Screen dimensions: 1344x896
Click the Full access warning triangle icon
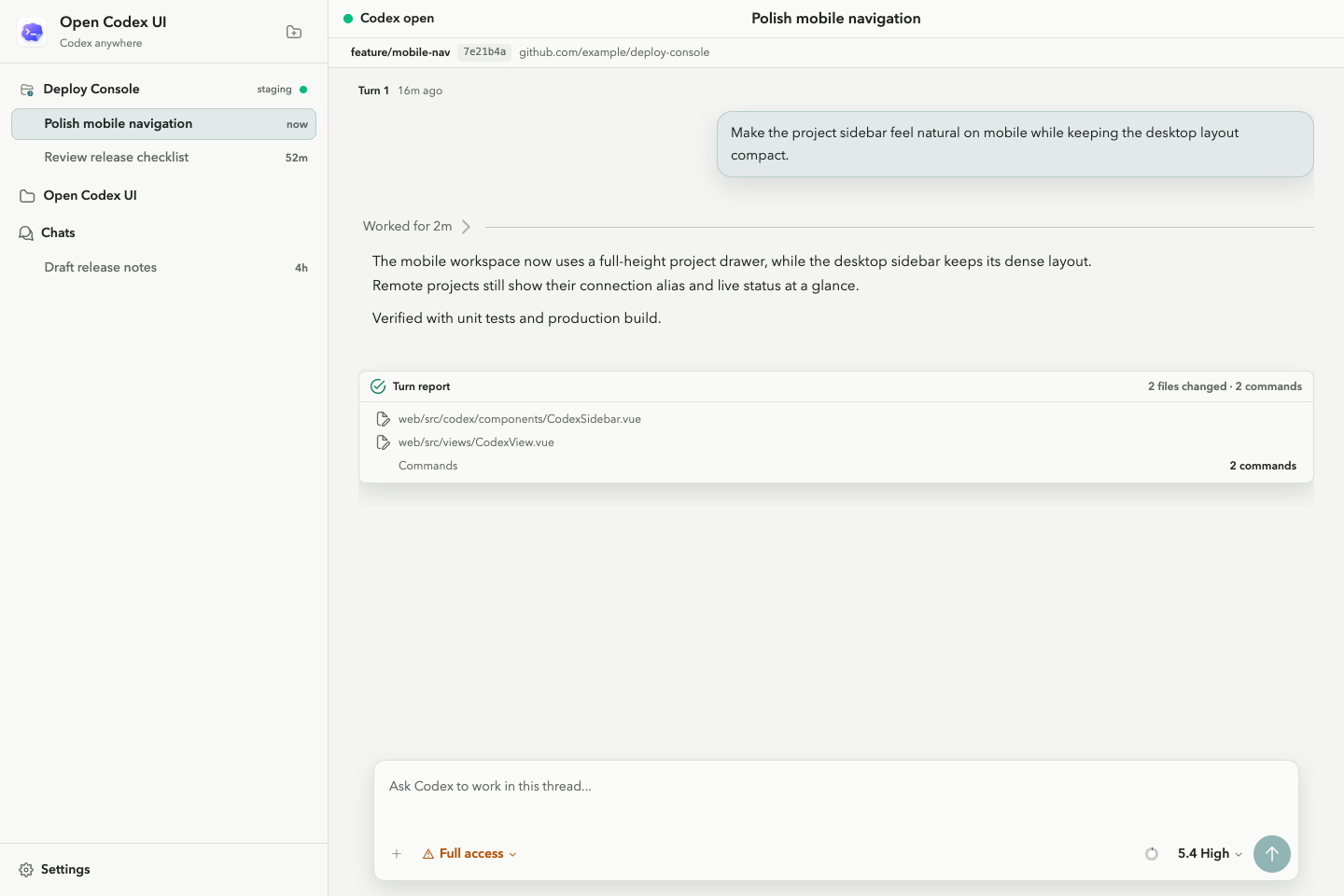click(428, 854)
